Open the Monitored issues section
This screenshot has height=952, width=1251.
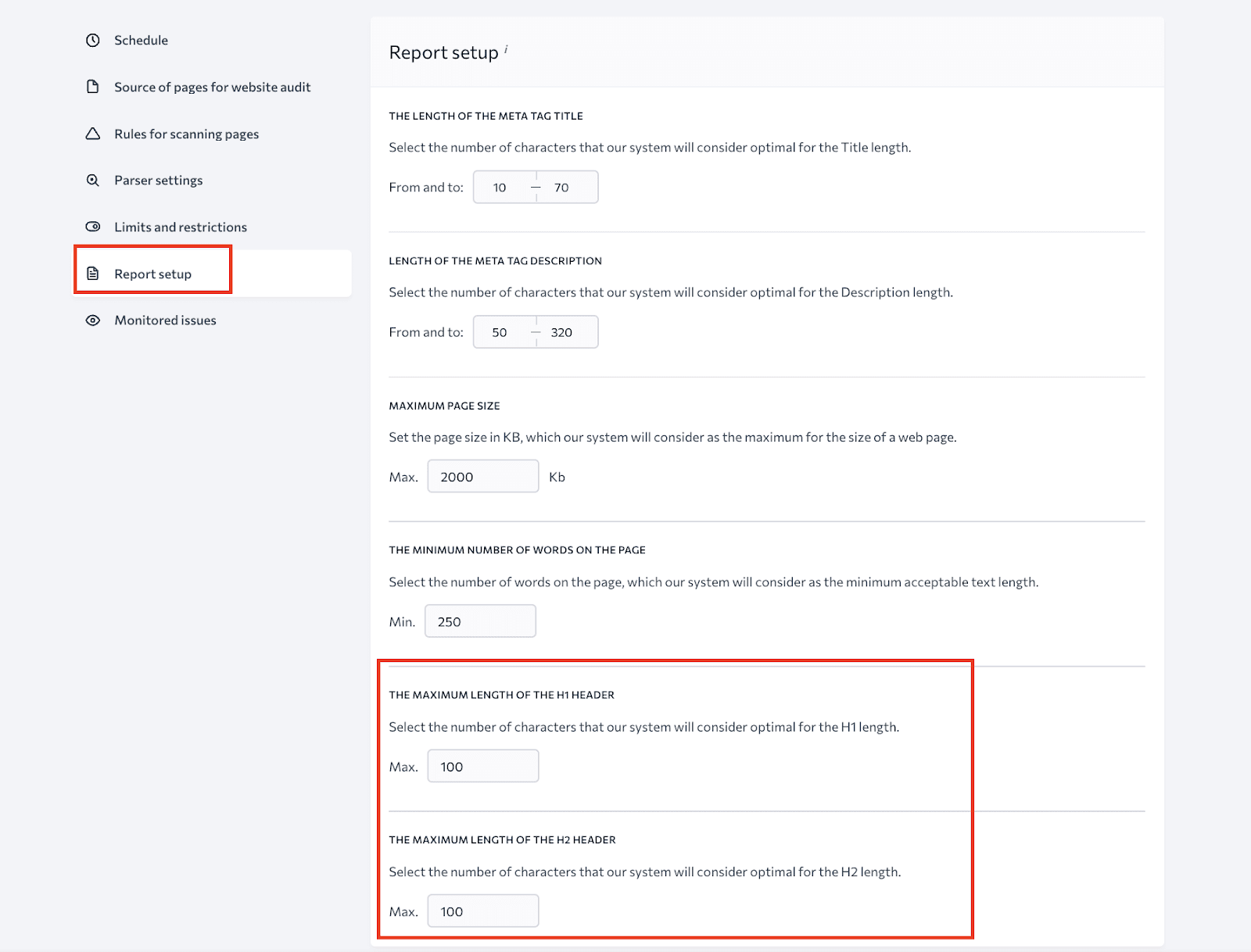click(165, 320)
